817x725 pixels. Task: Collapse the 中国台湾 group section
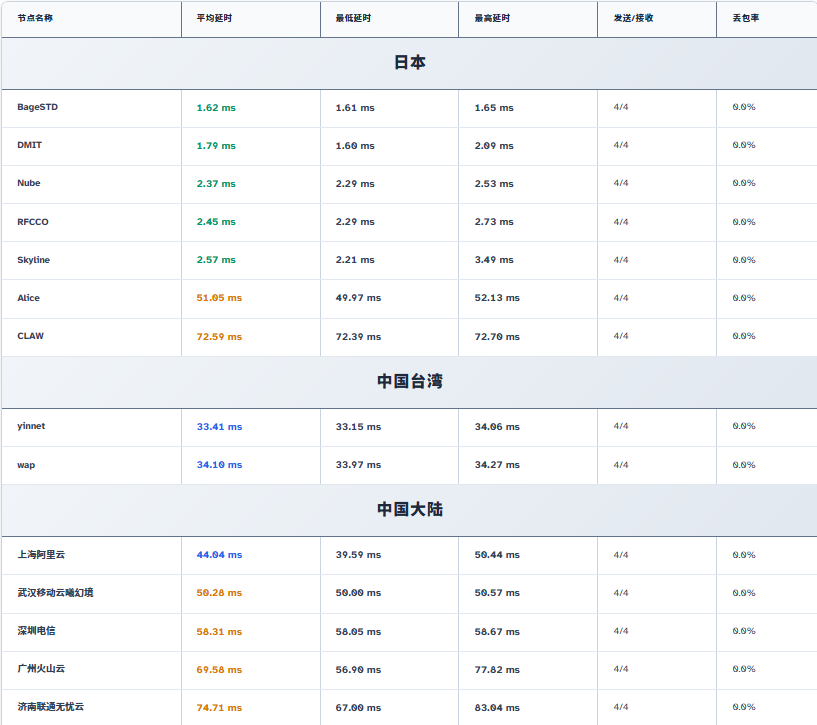(409, 382)
